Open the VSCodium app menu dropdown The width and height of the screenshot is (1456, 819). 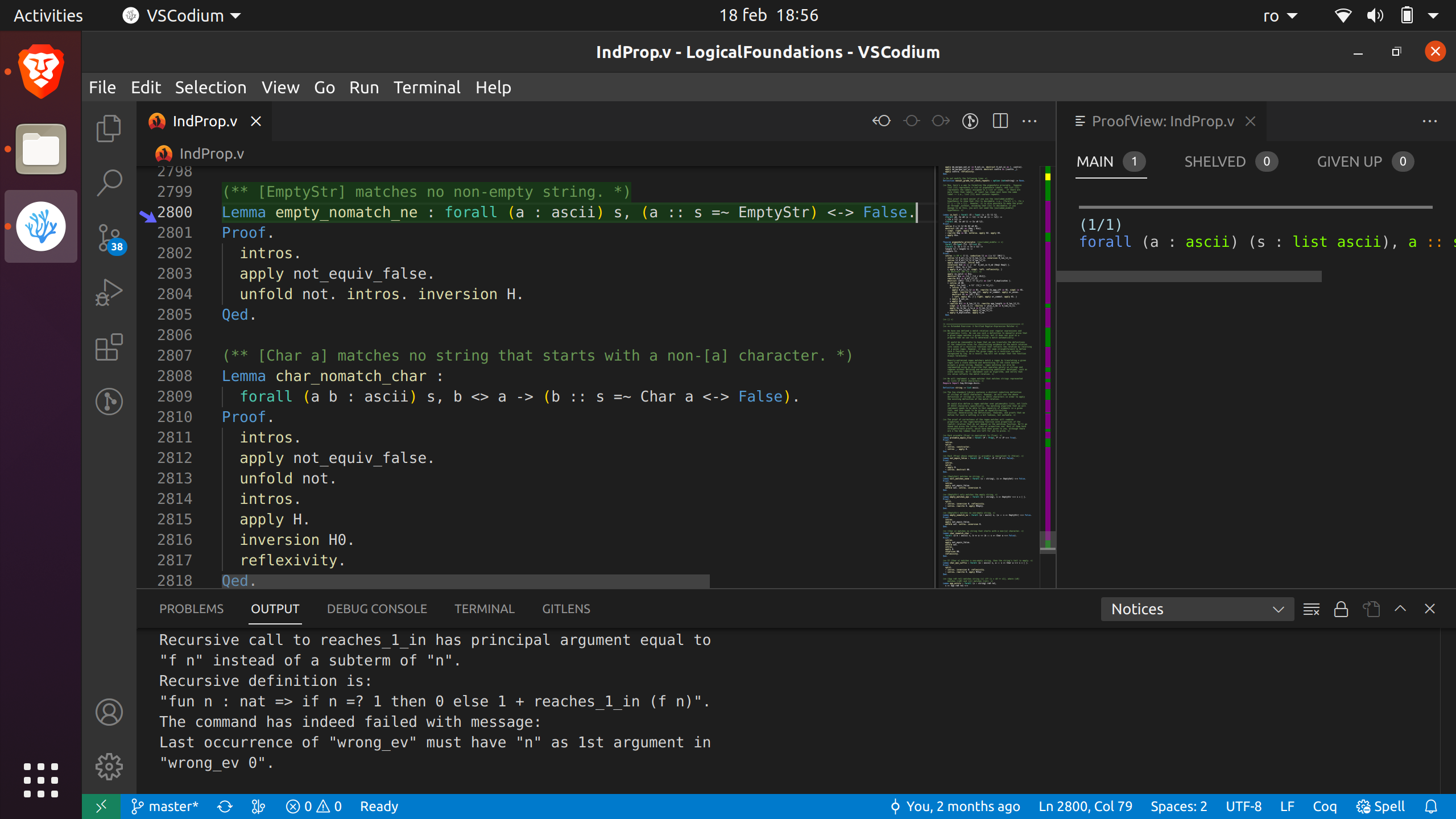[x=182, y=15]
